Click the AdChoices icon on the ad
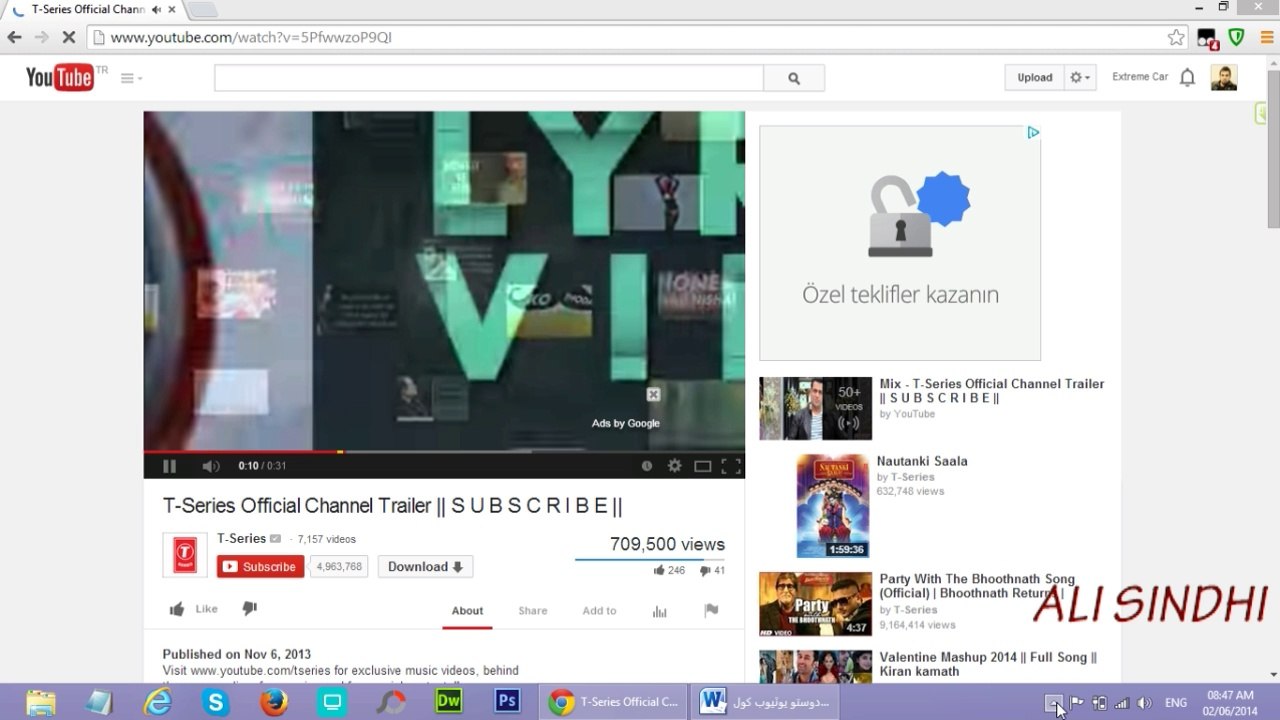Screen dimensions: 1280x720 point(1033,132)
